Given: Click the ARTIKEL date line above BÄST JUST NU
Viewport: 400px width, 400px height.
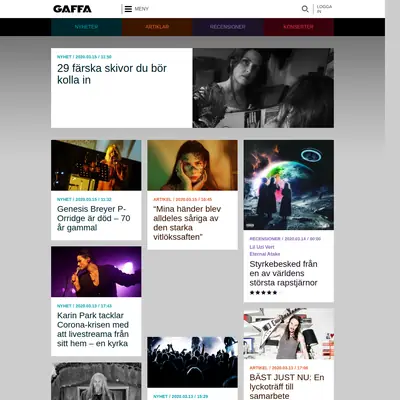Looking at the screenshot, I should pos(279,368).
